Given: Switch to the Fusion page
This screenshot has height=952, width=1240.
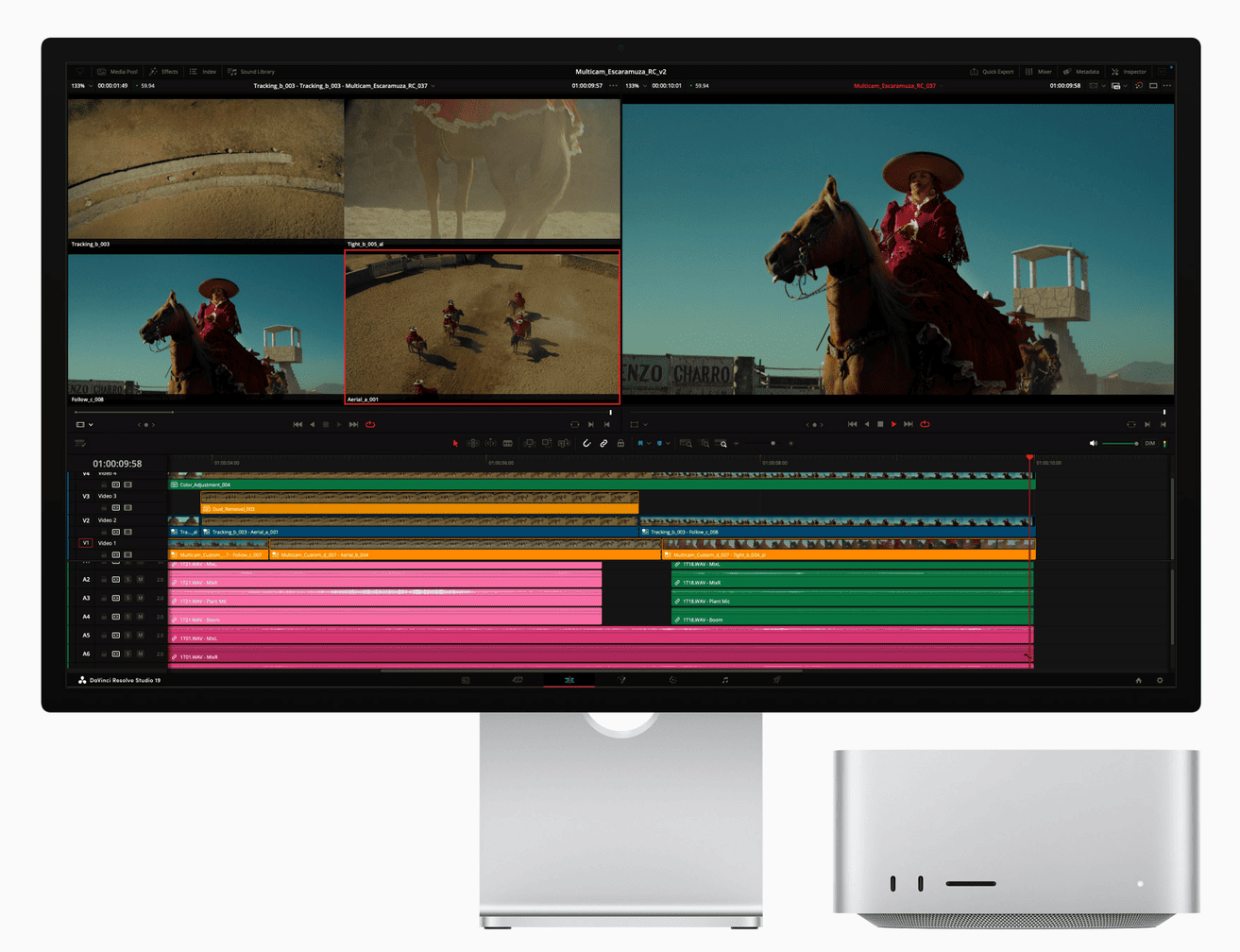Looking at the screenshot, I should tap(621, 680).
